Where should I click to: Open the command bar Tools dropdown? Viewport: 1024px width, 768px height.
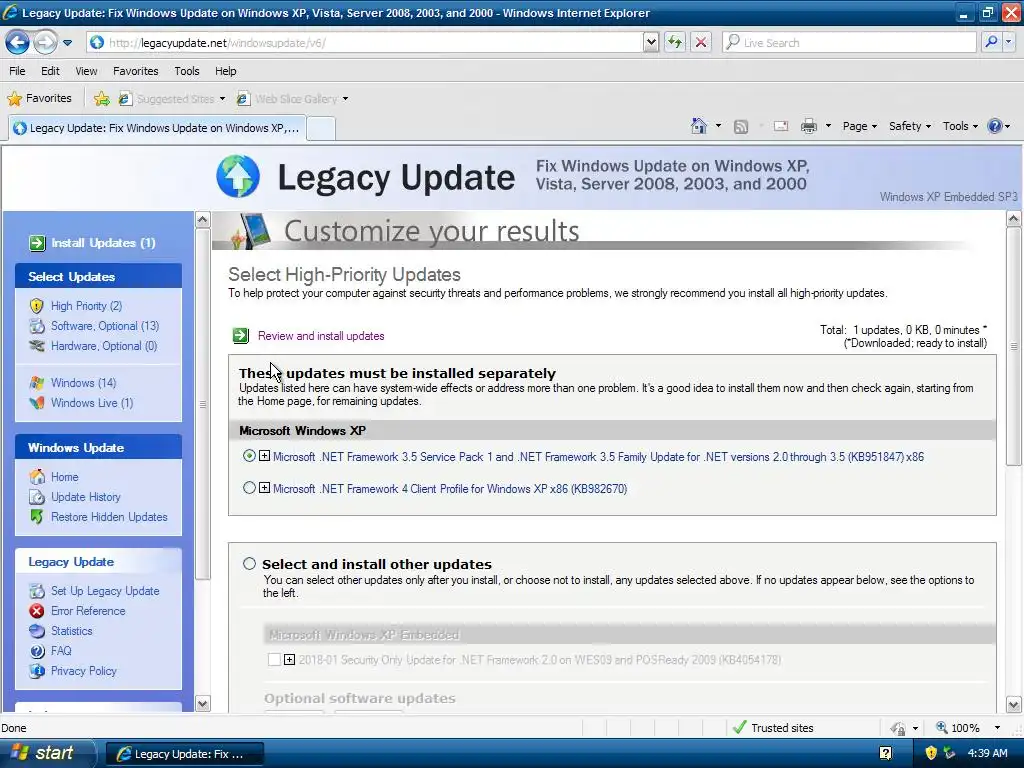click(960, 126)
